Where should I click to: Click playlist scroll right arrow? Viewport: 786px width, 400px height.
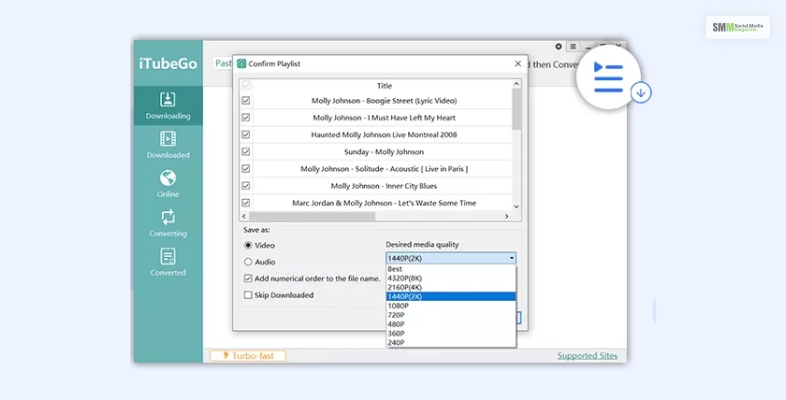pyautogui.click(x=506, y=216)
